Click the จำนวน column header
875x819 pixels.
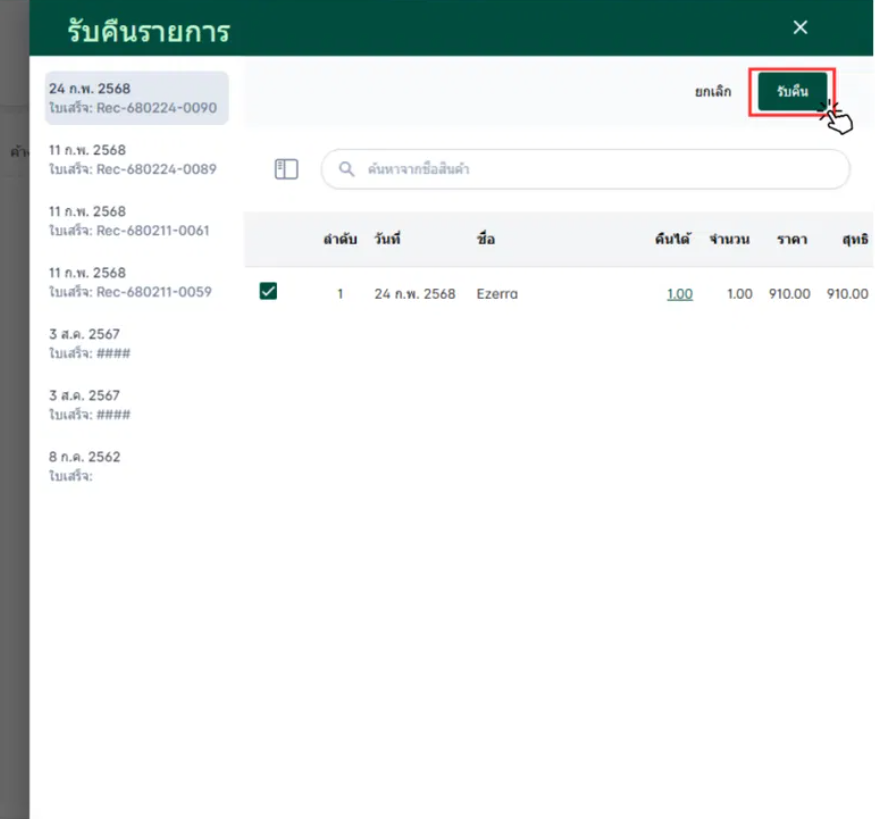tap(729, 239)
